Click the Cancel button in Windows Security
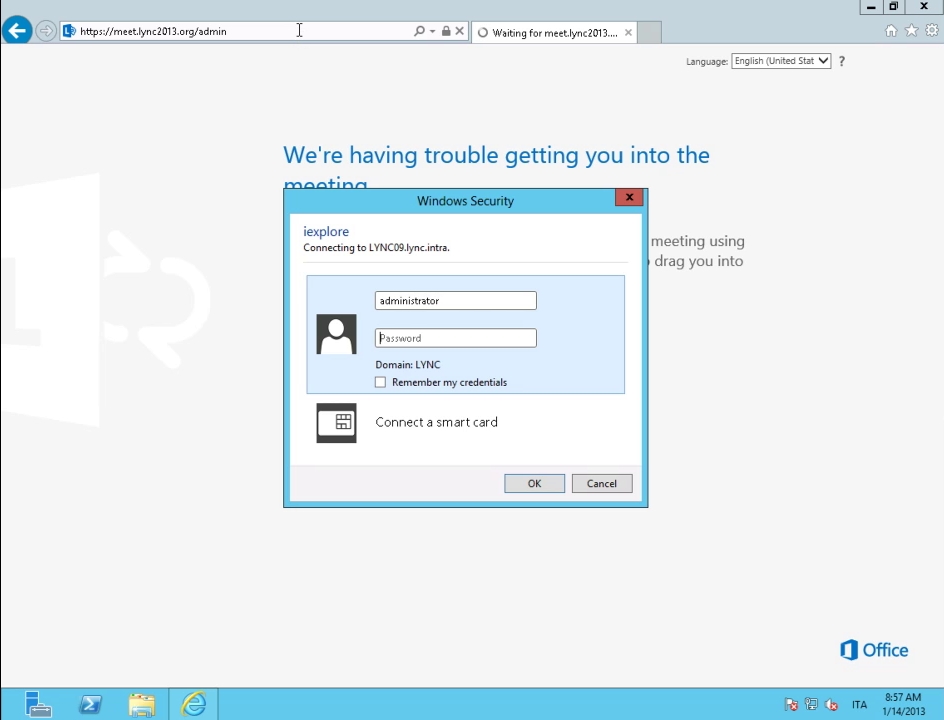 pyautogui.click(x=602, y=483)
